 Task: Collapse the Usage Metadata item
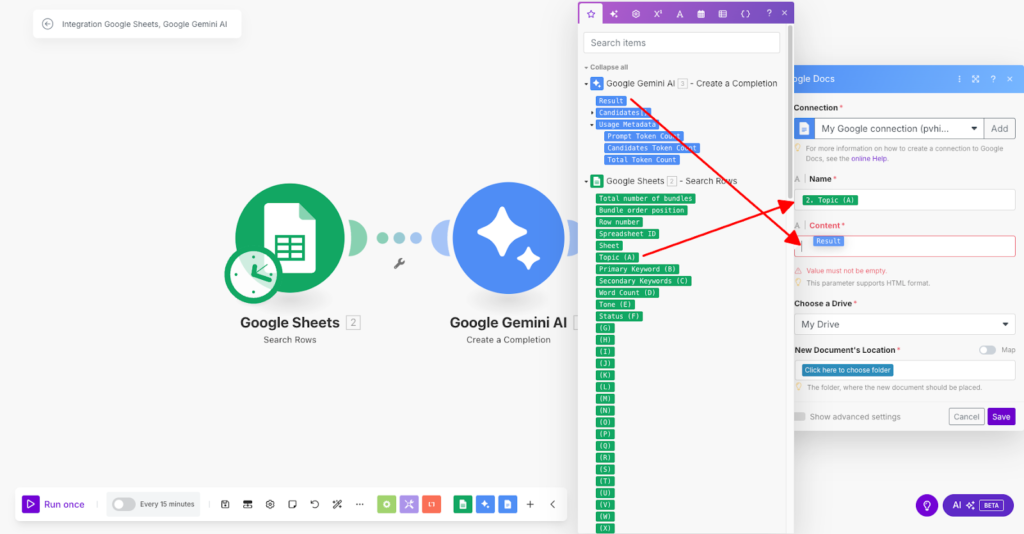(592, 125)
